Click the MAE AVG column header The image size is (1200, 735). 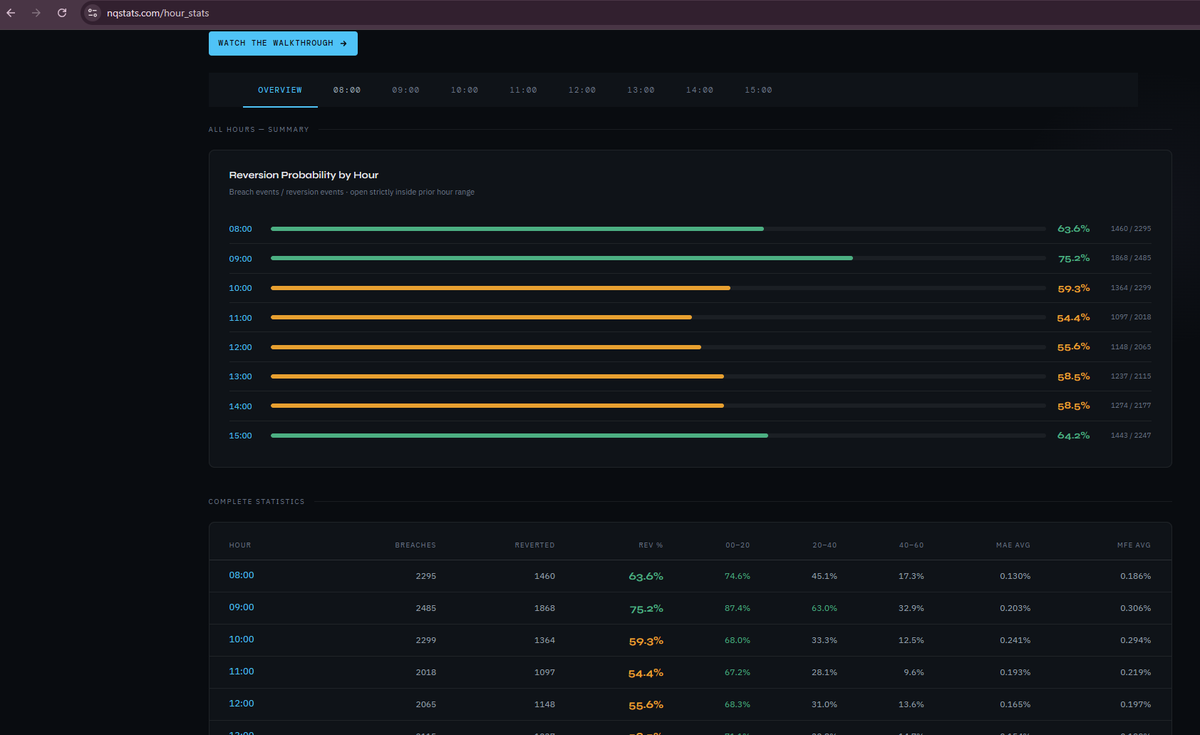(x=1013, y=545)
